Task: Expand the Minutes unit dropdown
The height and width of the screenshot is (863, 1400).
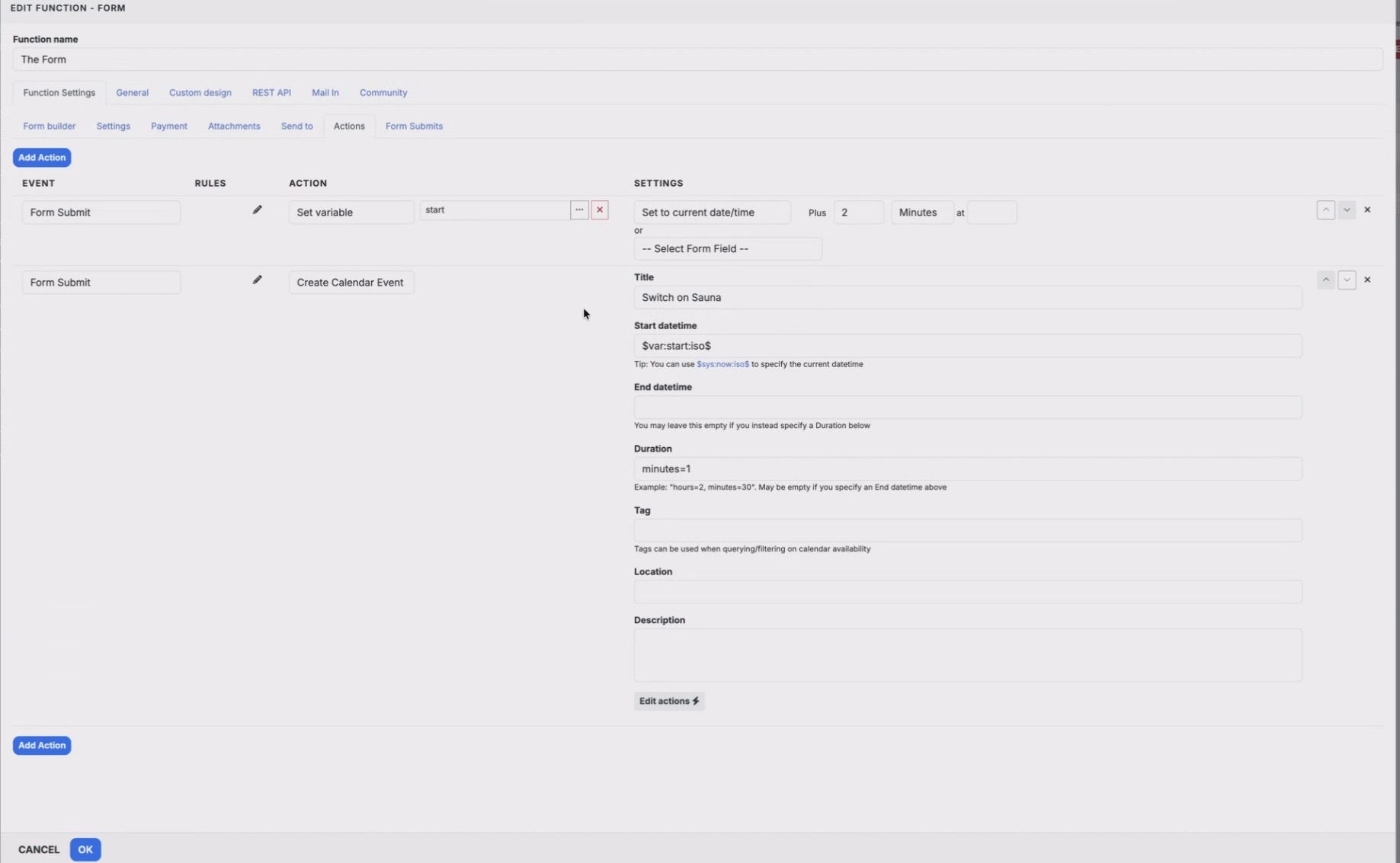Action: tap(921, 213)
